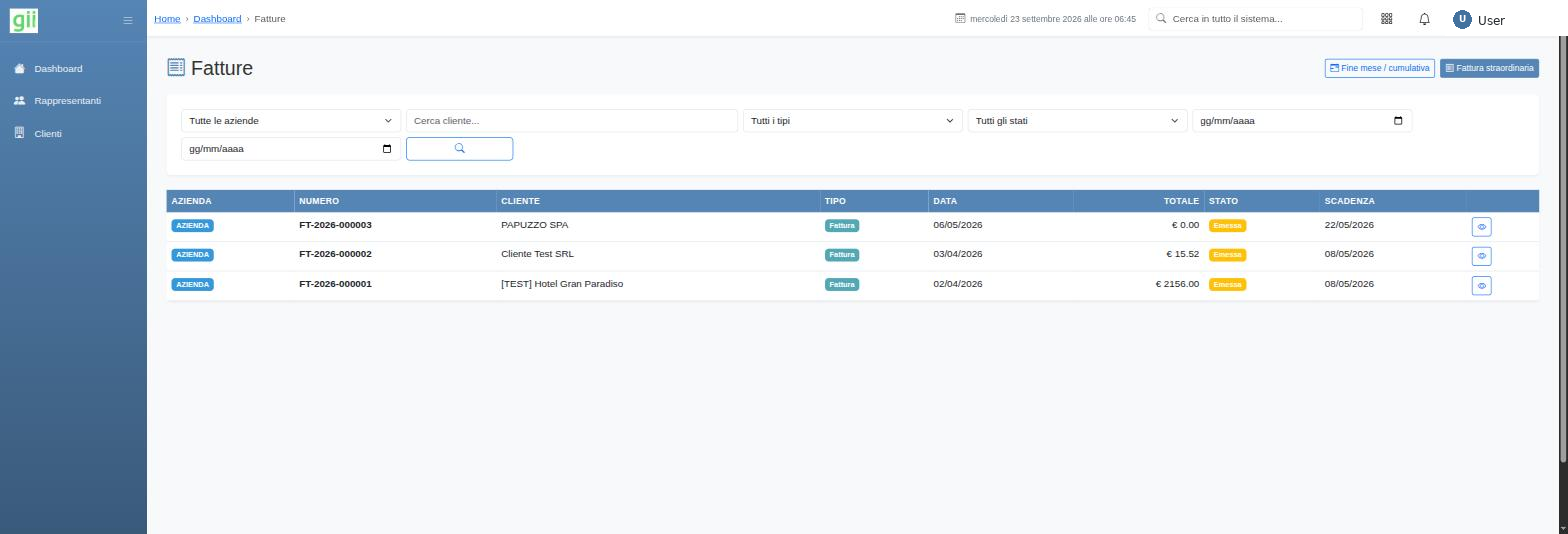Open the apps grid icon
Viewport: 1568px width, 534px height.
pos(1387,19)
